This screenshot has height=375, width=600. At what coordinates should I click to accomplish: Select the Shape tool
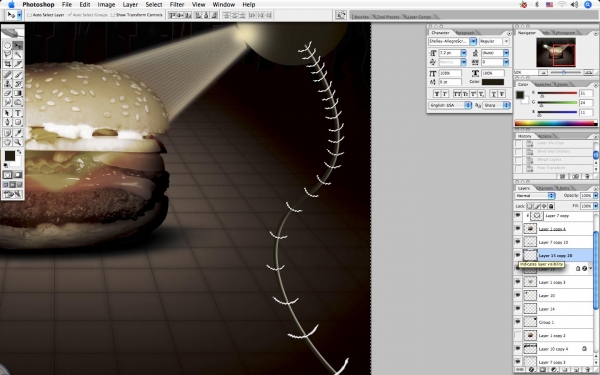click(x=18, y=122)
